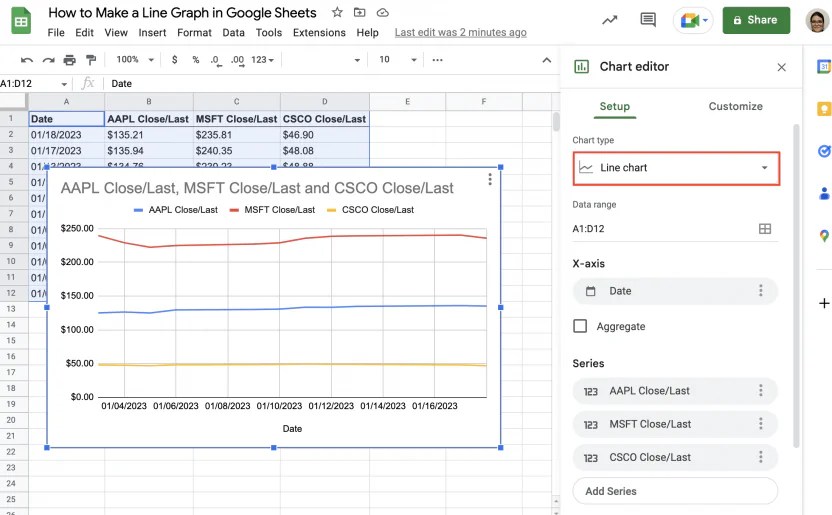Viewport: 832px width, 515px height.
Task: Open Google Calendar side panel
Action: (824, 66)
